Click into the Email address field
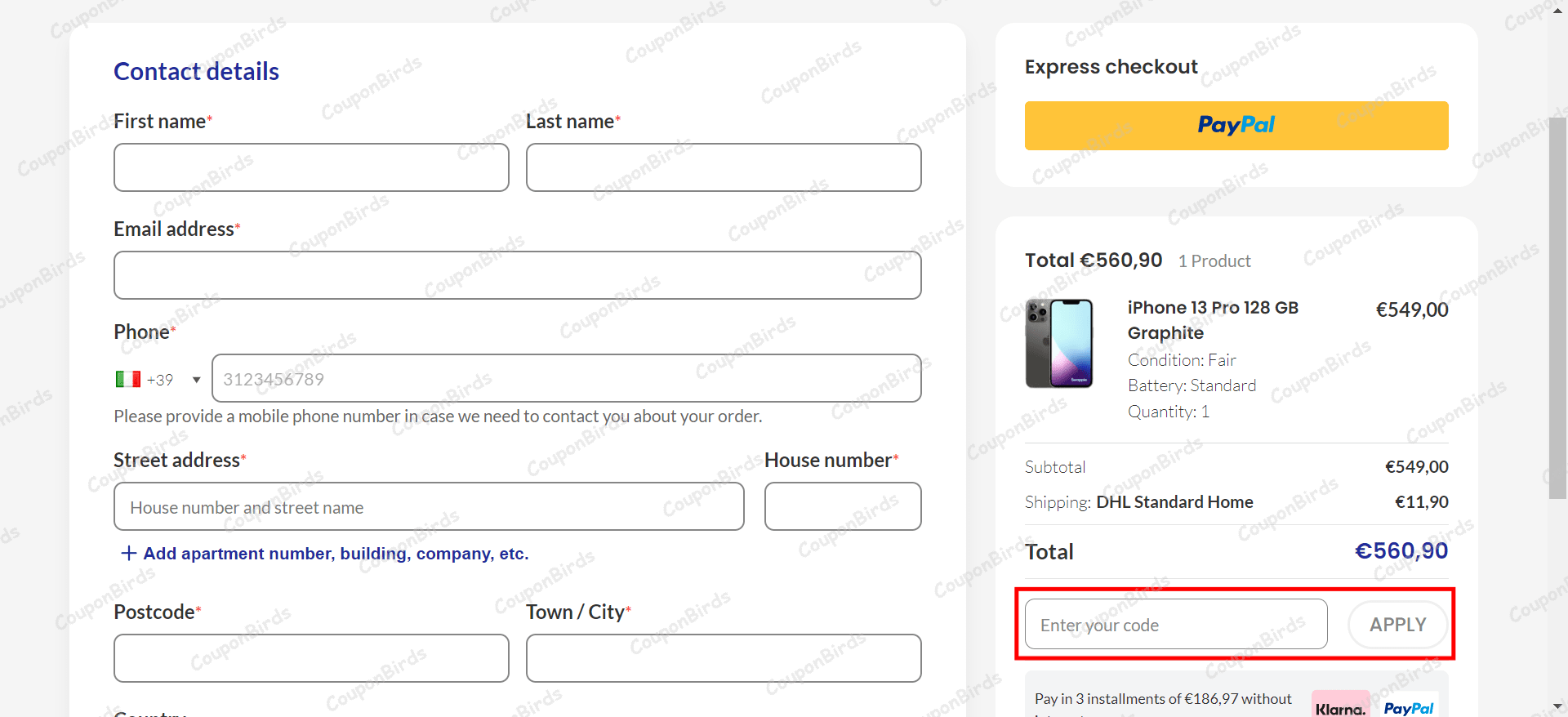Image resolution: width=1568 pixels, height=717 pixels. [x=517, y=275]
